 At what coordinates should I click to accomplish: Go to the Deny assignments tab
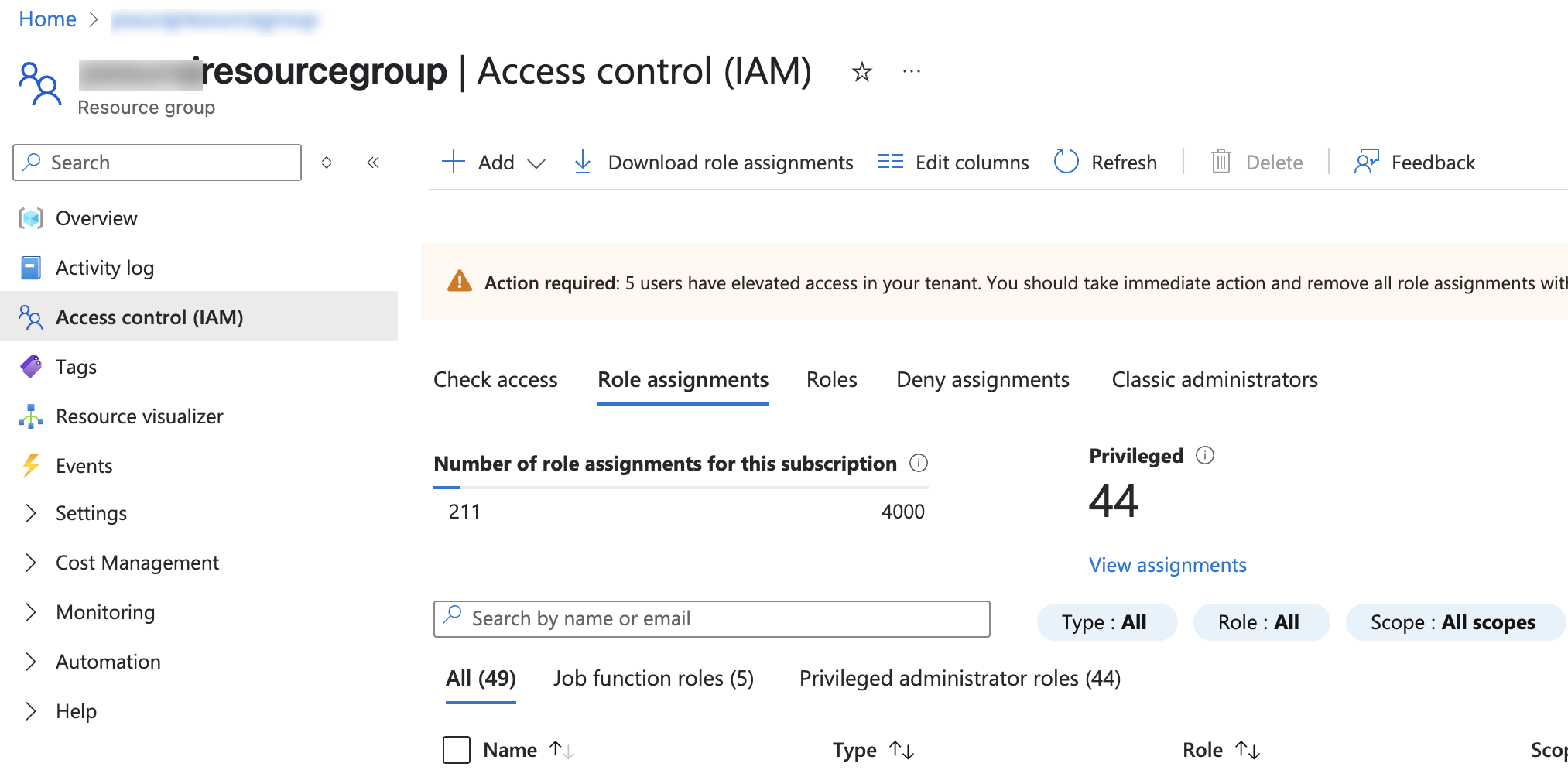[x=983, y=380]
